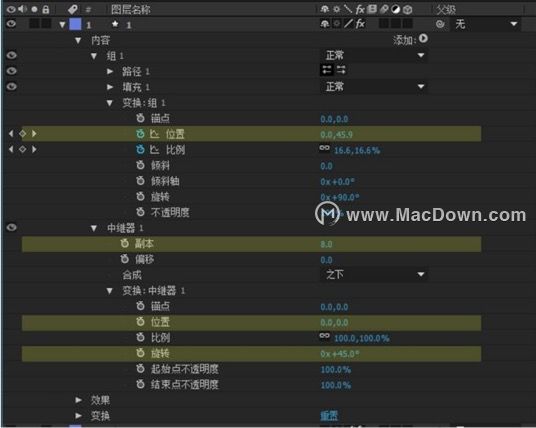Screen dimensions: 536x428
Task: Click the layer 1 color label swatch
Action: 75,24
